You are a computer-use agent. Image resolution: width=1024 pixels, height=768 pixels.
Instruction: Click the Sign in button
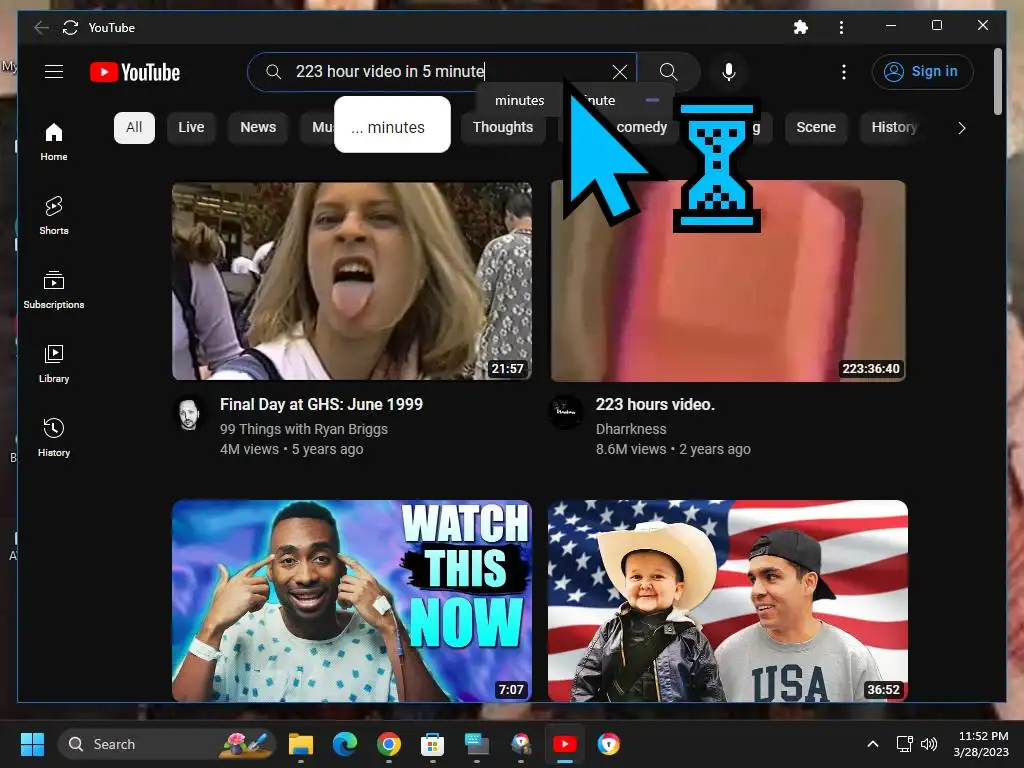(x=922, y=72)
